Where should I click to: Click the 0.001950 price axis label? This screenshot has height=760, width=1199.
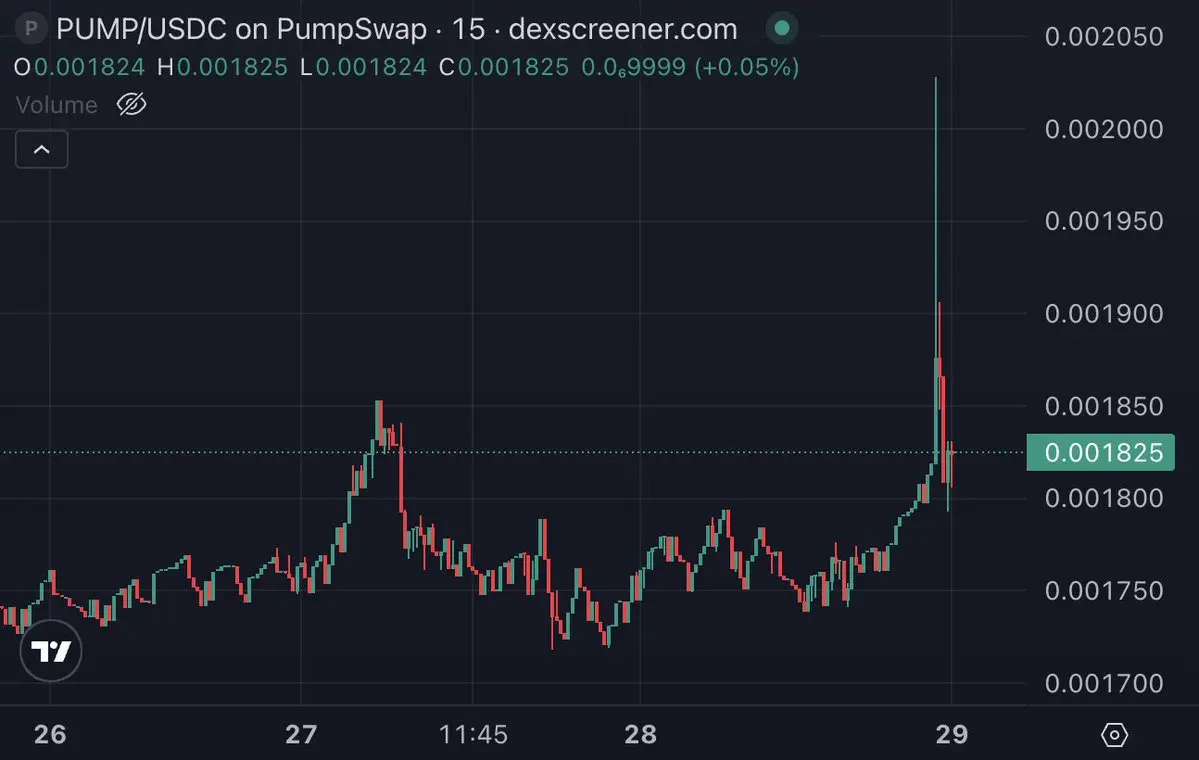[1103, 221]
